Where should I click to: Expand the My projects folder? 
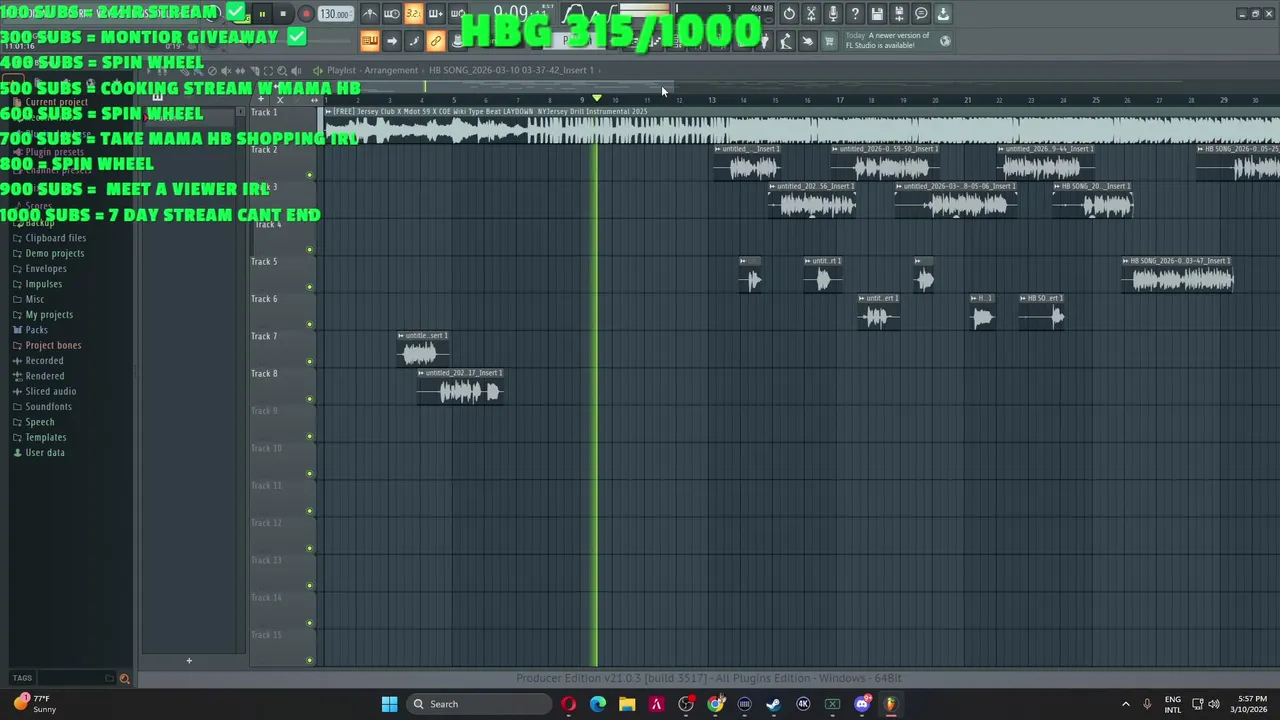49,315
